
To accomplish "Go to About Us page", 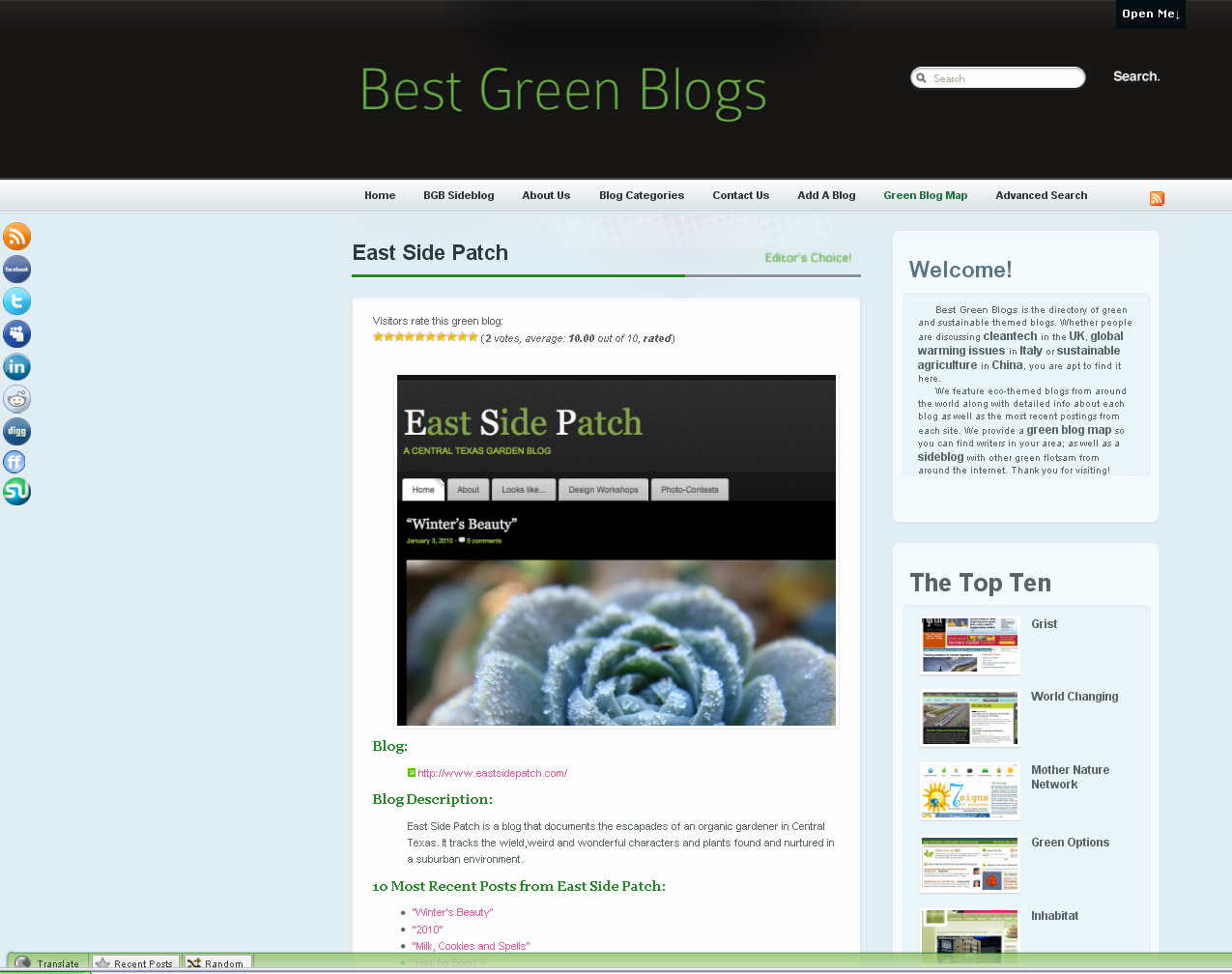I will 546,195.
